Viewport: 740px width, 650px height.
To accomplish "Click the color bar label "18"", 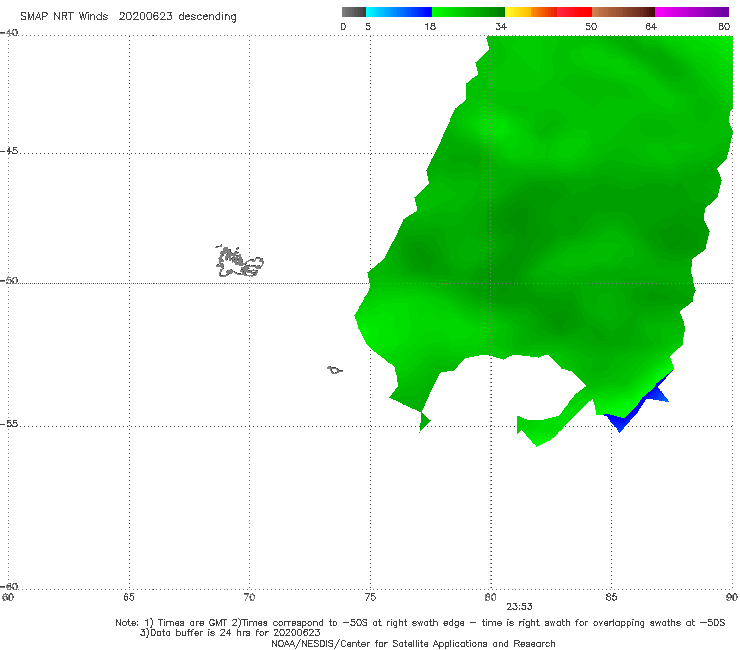I will (430, 26).
